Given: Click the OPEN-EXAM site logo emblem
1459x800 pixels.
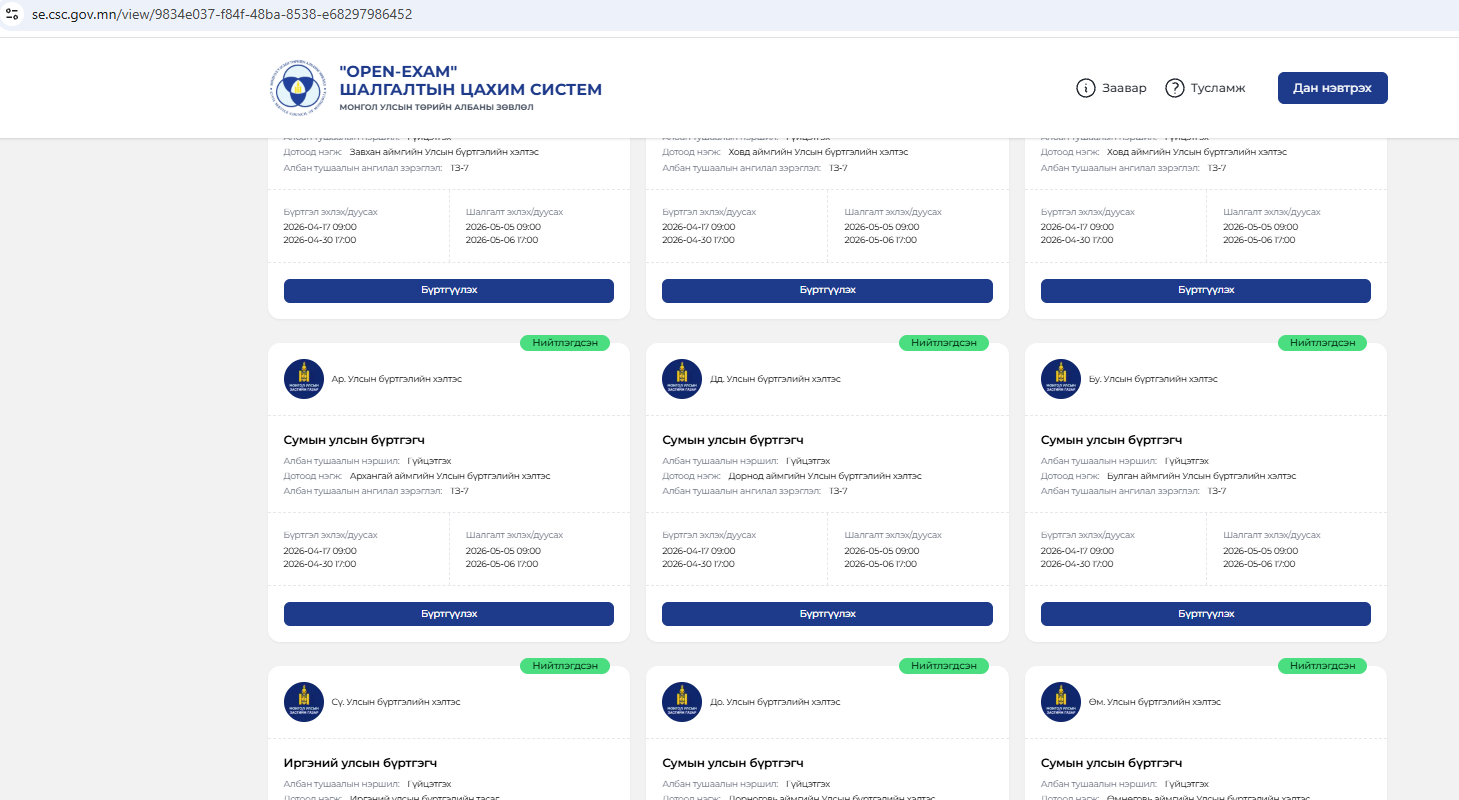Looking at the screenshot, I should coord(297,88).
